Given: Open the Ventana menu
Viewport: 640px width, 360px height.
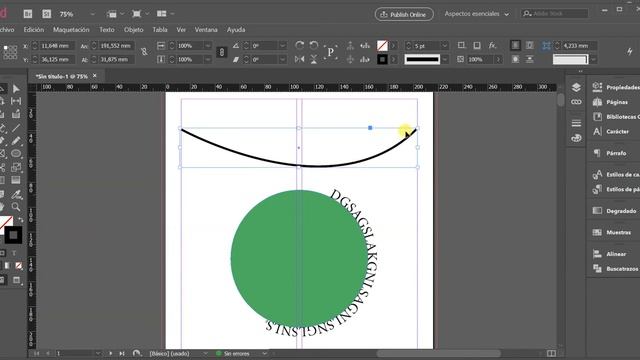Looking at the screenshot, I should click(x=206, y=29).
